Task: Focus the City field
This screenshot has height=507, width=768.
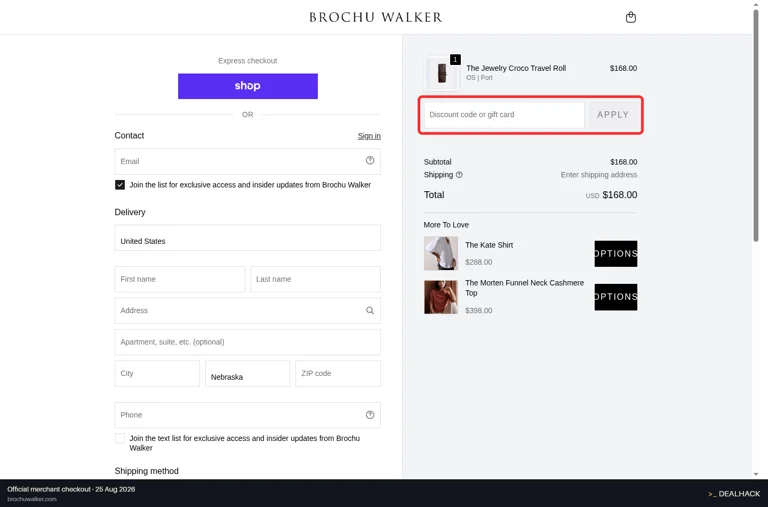Action: (157, 373)
